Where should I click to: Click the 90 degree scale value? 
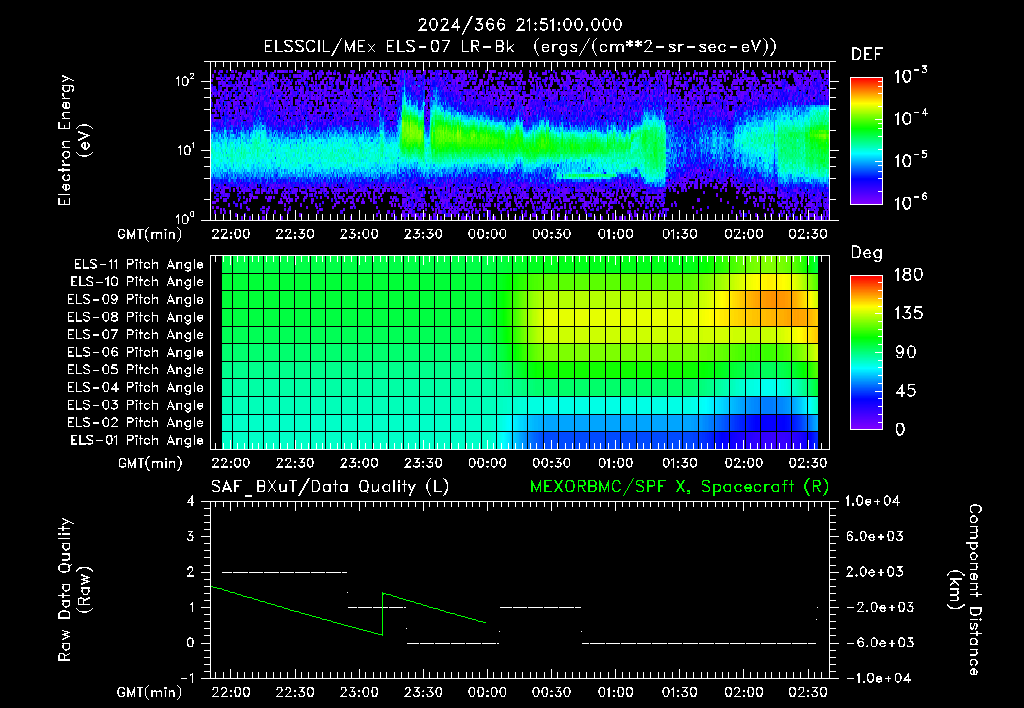coord(905,352)
